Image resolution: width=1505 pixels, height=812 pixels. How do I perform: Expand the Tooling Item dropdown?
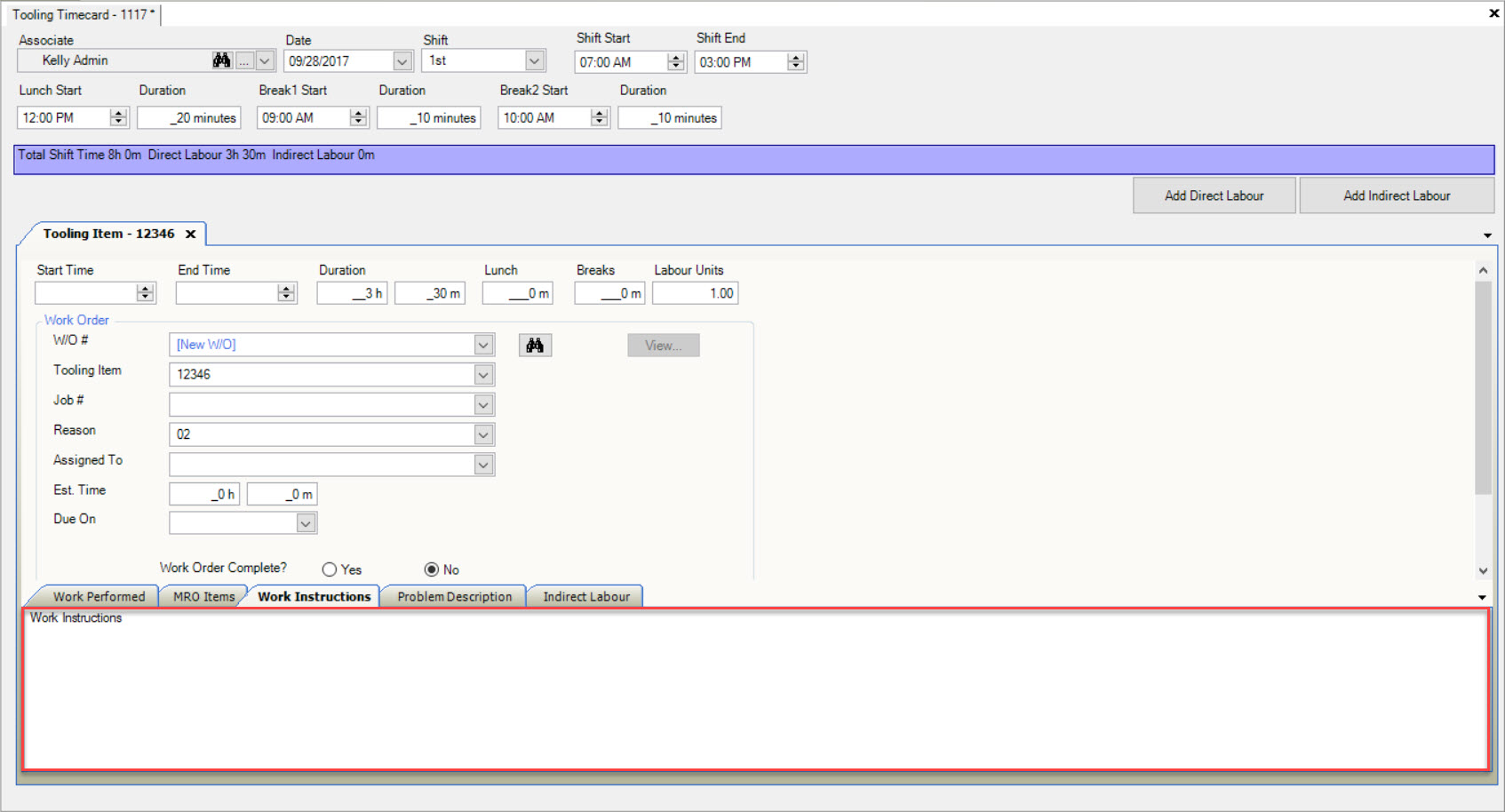coord(483,375)
